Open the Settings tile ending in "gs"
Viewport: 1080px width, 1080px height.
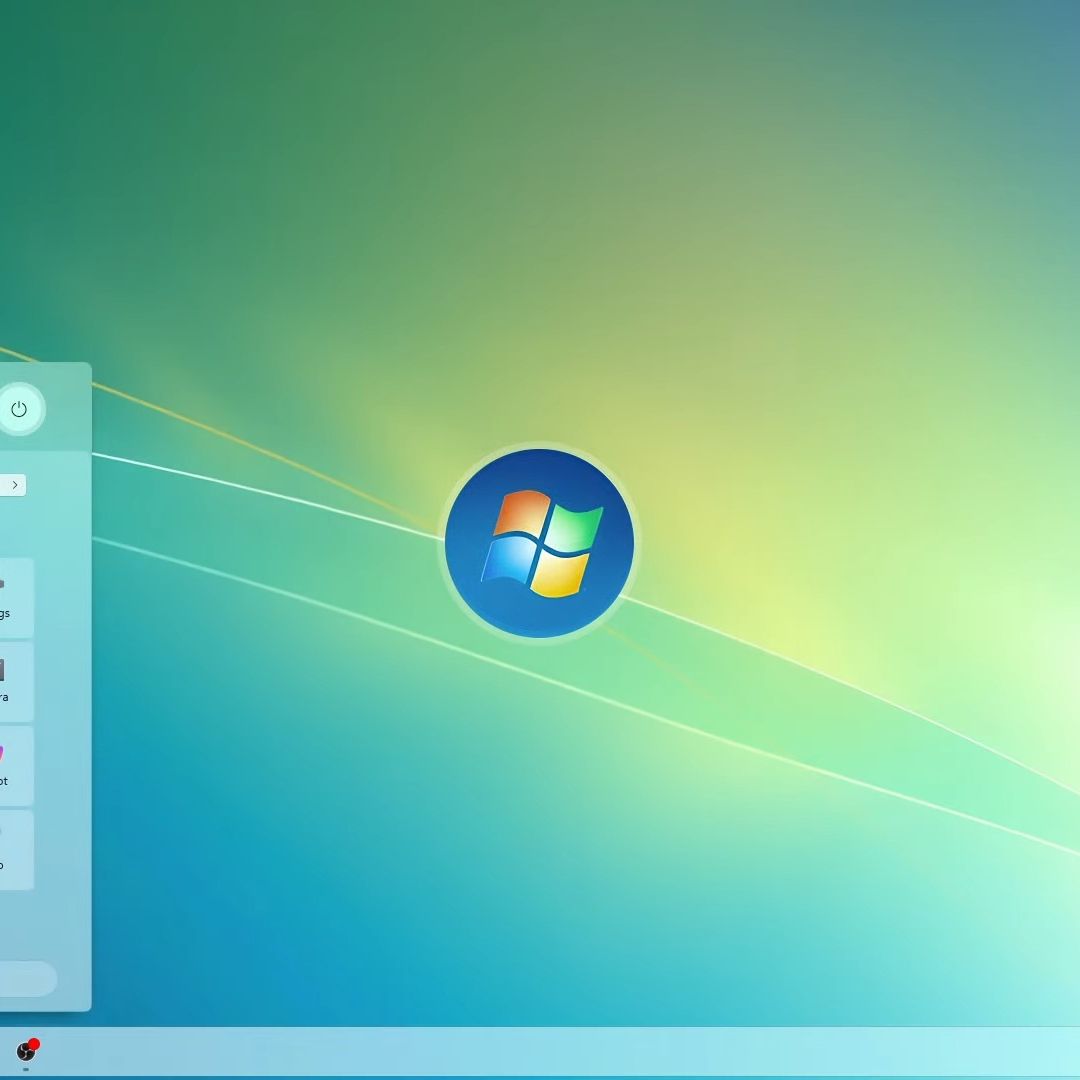[16, 598]
